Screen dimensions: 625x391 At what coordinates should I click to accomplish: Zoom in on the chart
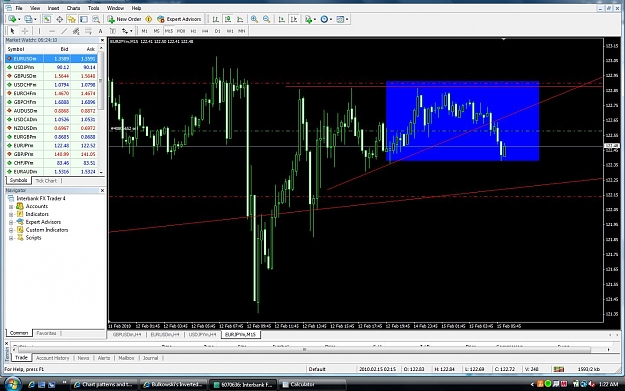click(x=254, y=19)
